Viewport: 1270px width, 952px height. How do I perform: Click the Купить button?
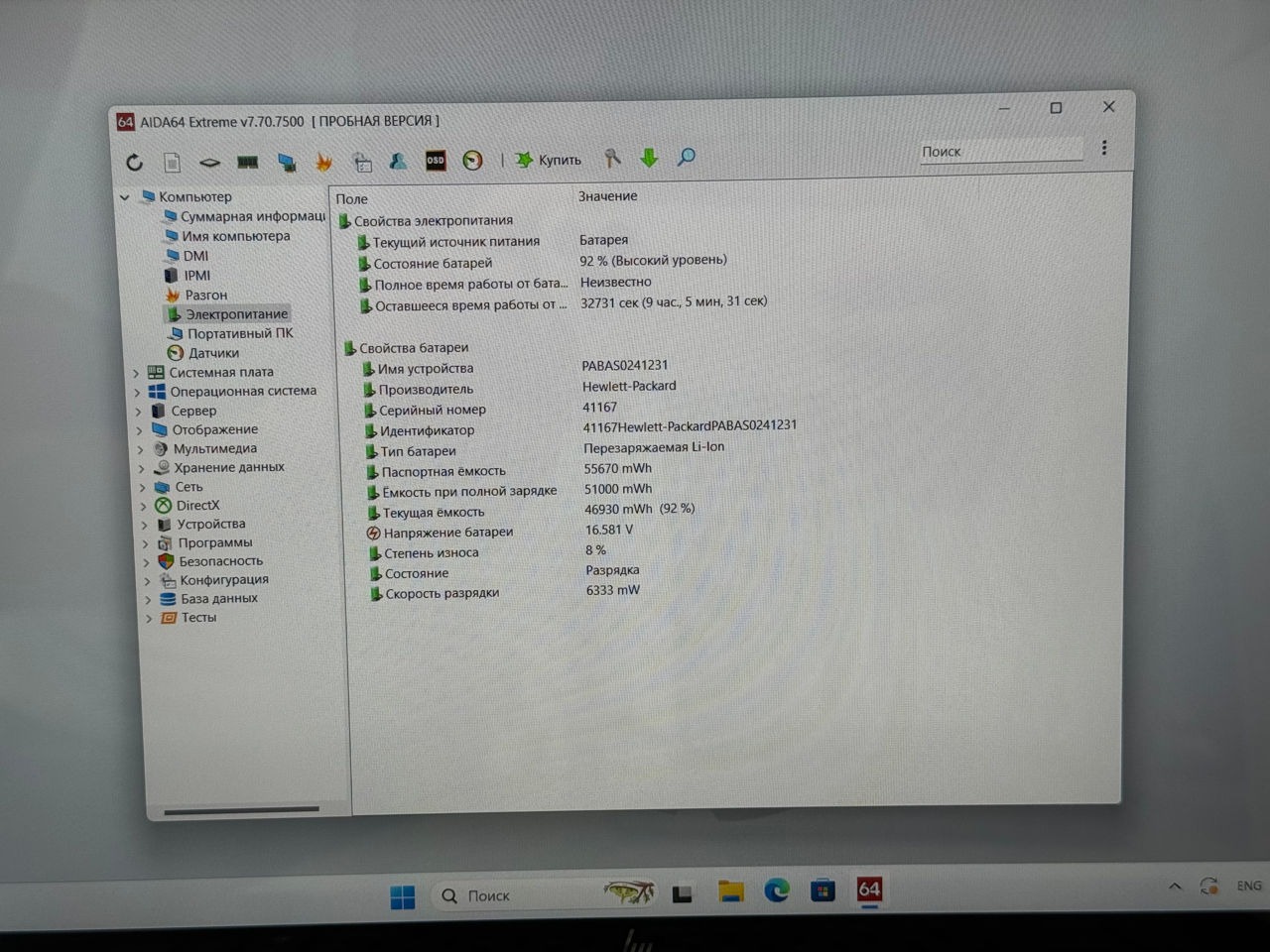[549, 160]
